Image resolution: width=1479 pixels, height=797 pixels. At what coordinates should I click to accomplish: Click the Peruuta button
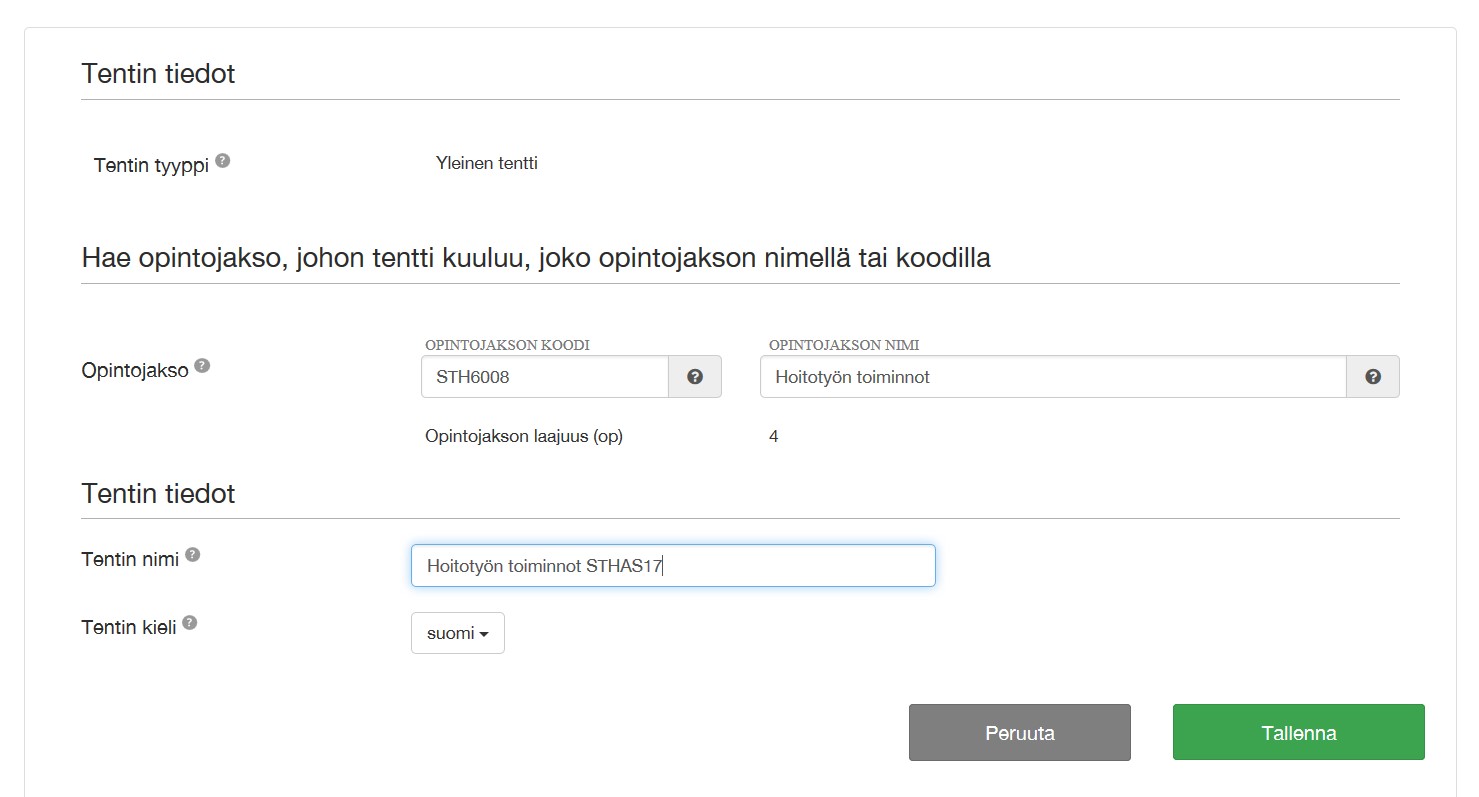[x=1020, y=733]
